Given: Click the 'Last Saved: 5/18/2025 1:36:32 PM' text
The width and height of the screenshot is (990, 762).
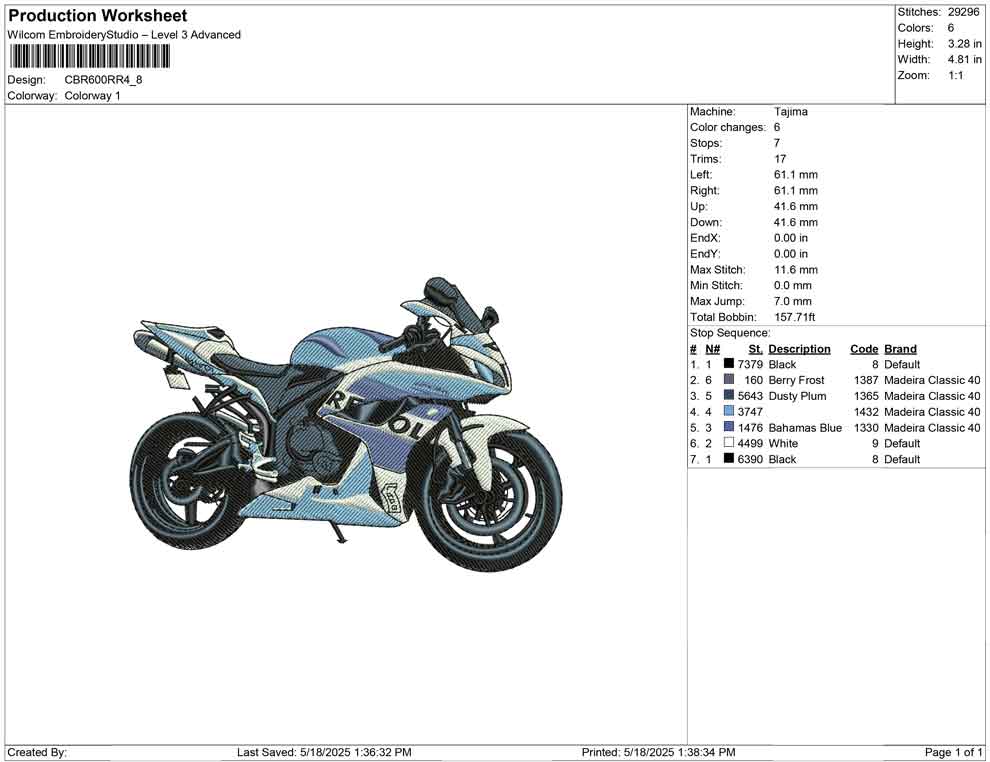Looking at the screenshot, I should coord(324,752).
